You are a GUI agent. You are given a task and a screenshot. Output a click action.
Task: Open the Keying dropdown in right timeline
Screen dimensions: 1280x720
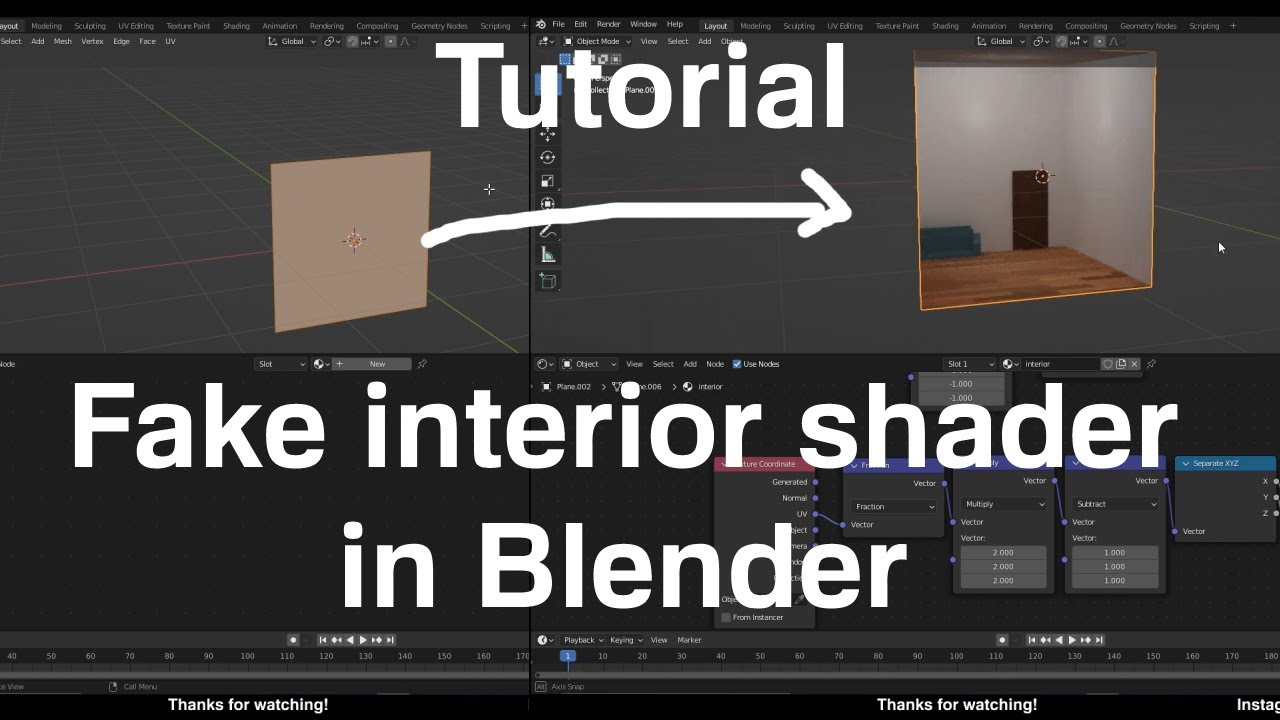coord(625,640)
